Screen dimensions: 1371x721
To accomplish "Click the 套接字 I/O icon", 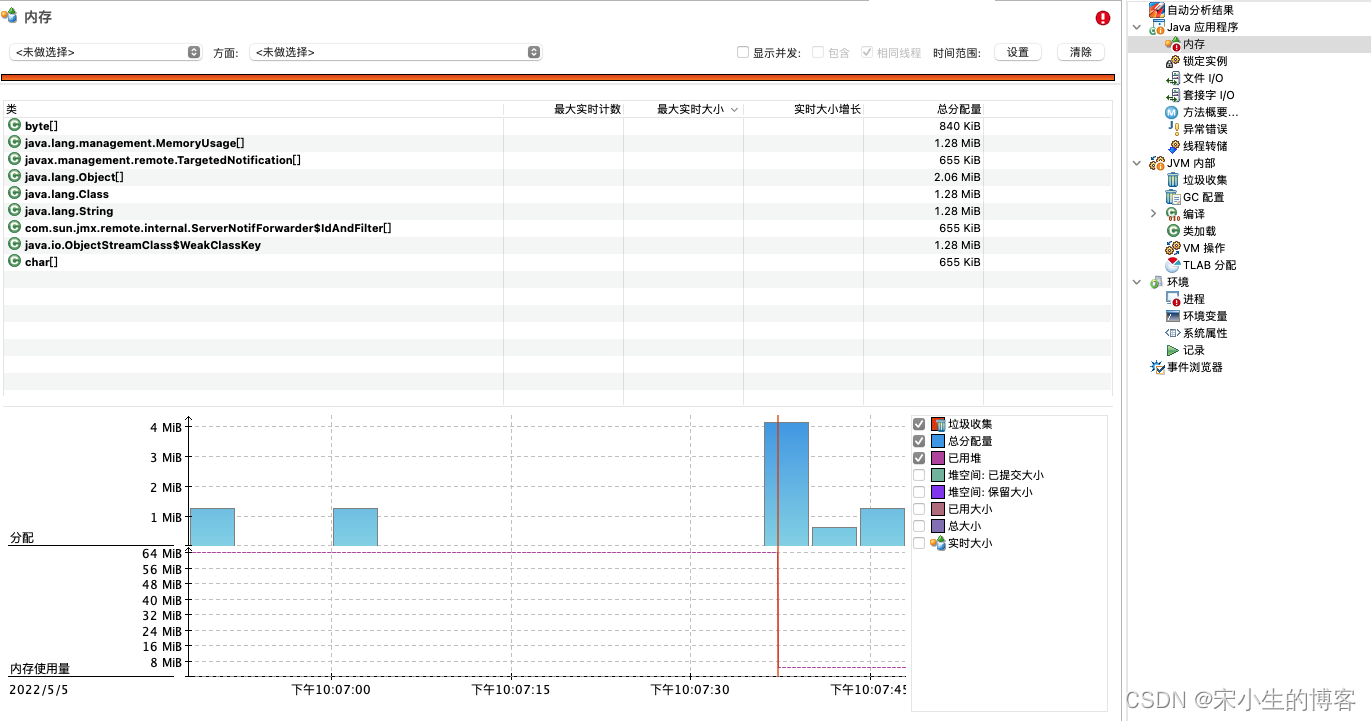I will tap(1173, 95).
